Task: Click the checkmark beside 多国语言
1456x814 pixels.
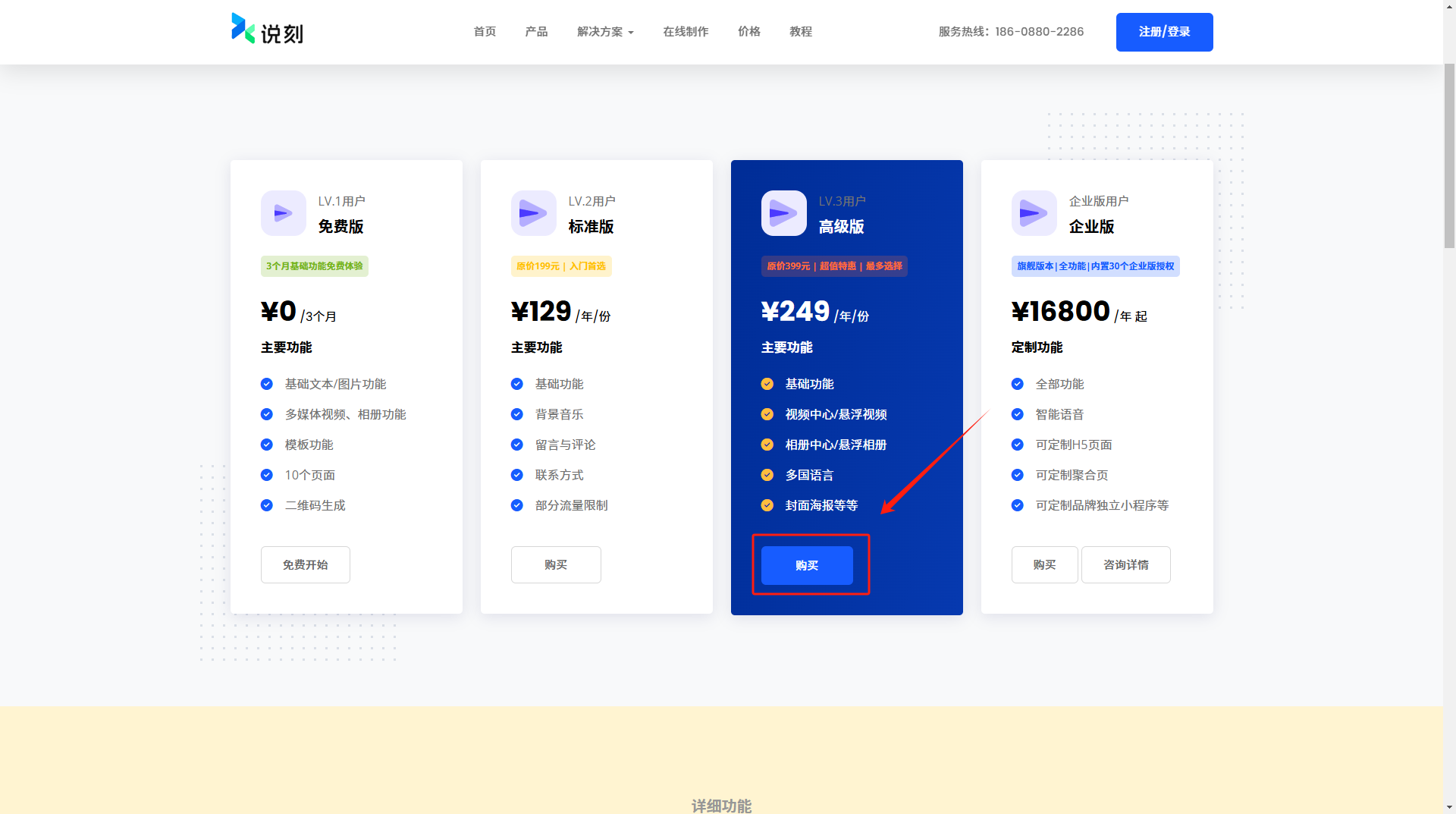Action: pyautogui.click(x=767, y=475)
